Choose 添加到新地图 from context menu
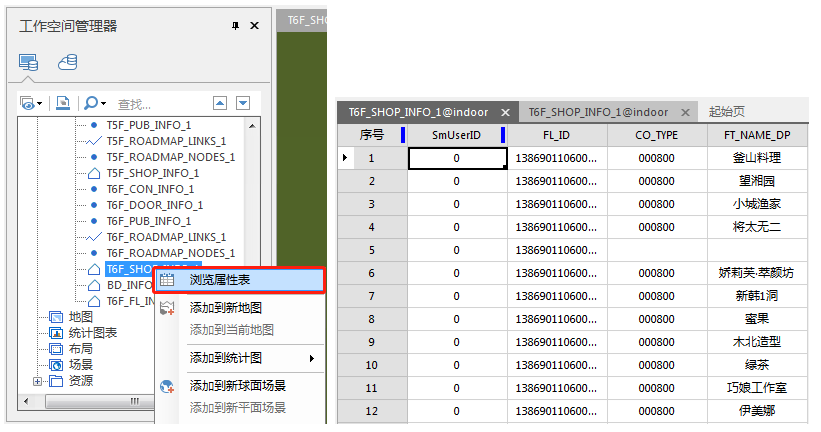The height and width of the screenshot is (432, 821). coord(225,307)
